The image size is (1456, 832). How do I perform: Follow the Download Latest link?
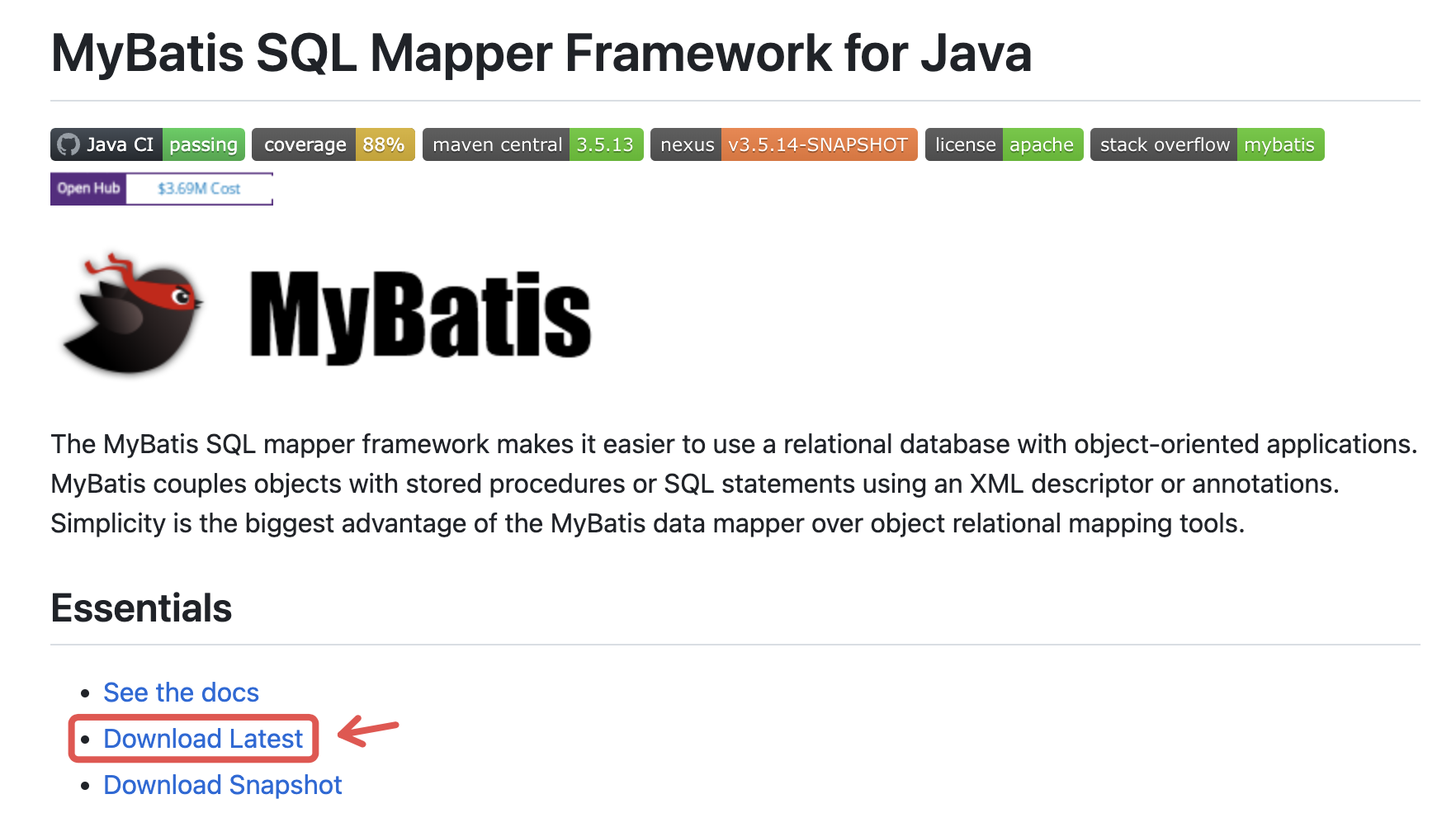click(x=203, y=739)
